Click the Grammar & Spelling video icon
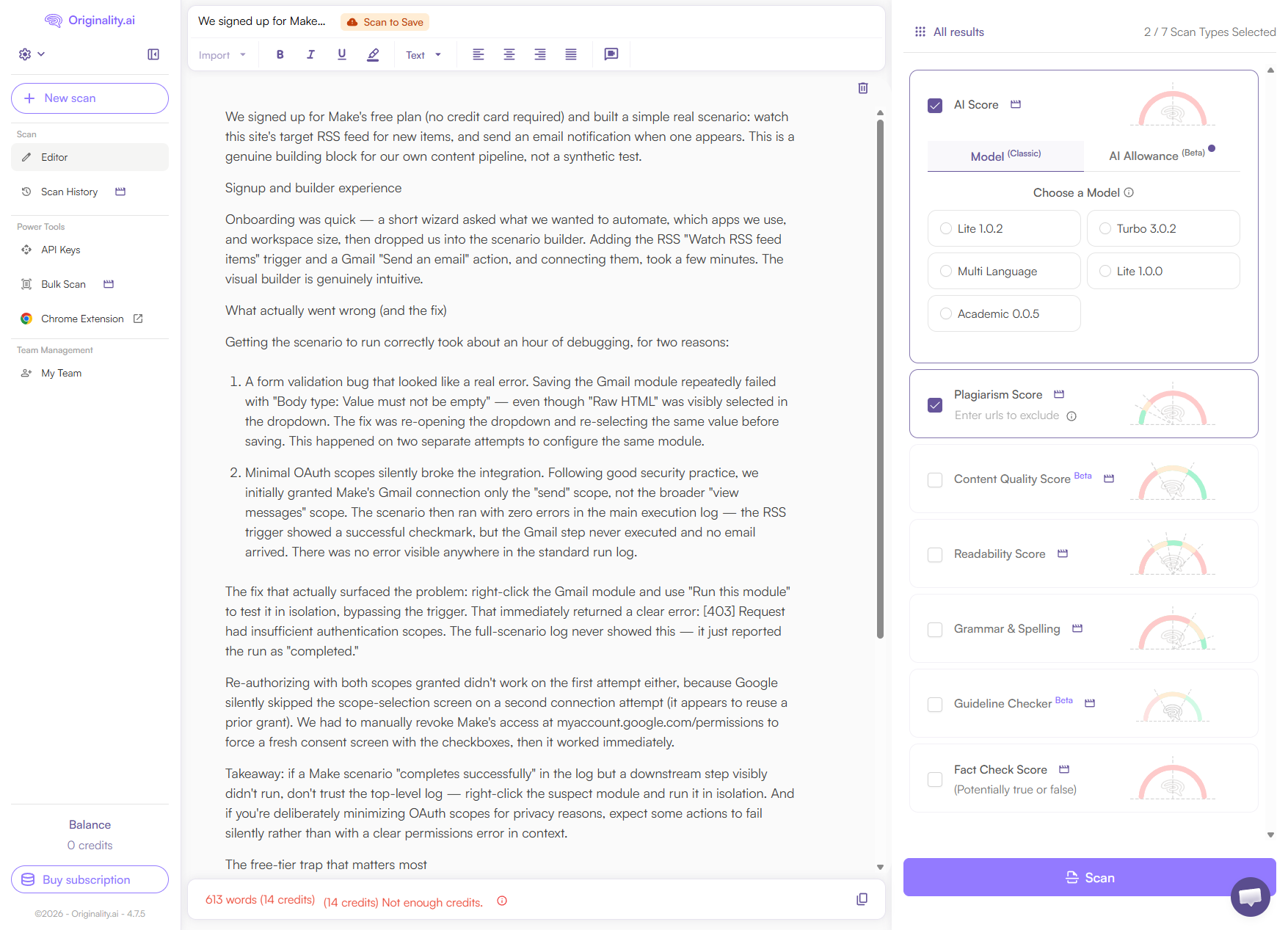1288x930 pixels. coord(1077,628)
